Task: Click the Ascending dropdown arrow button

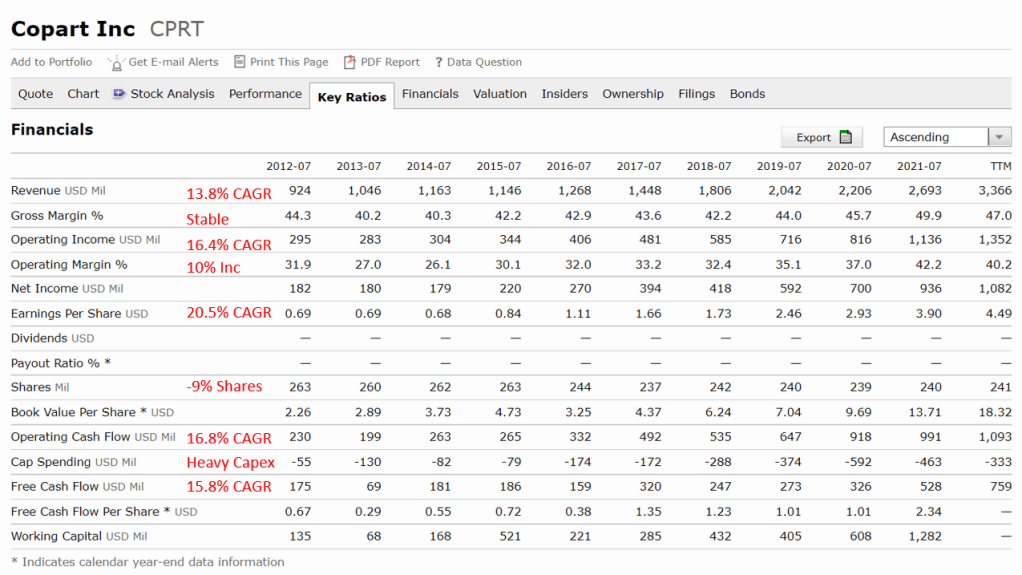Action: 1000,137
